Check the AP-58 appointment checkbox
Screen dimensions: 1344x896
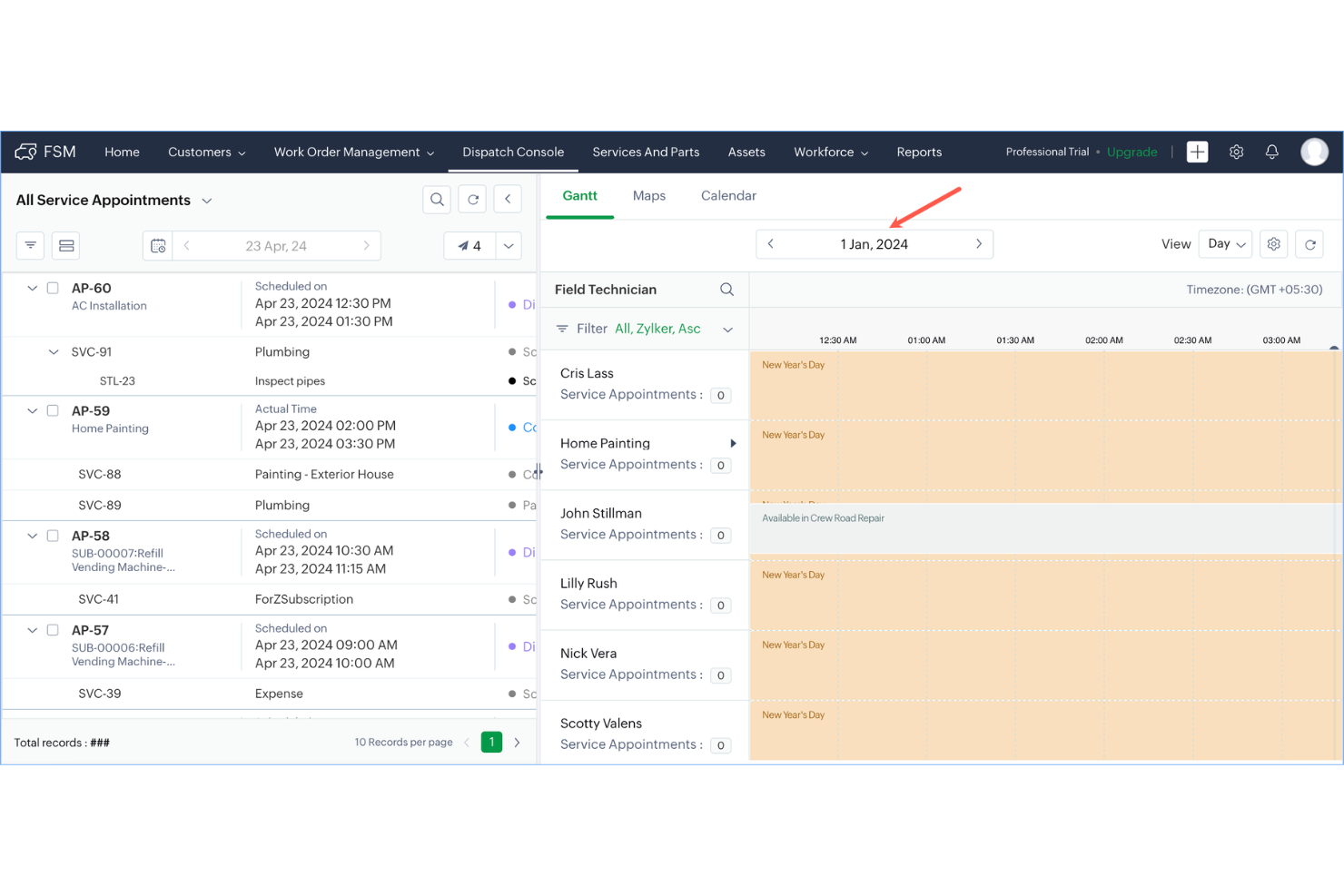[53, 536]
